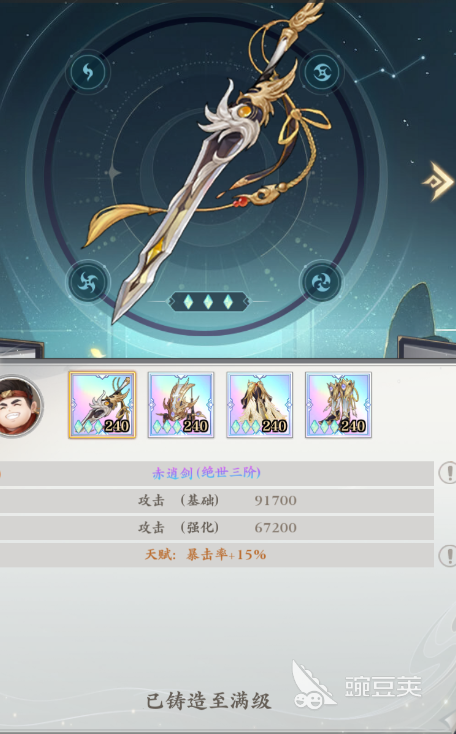Click the bottom-right triple-swirl rune slot
Image resolution: width=456 pixels, height=734 pixels.
323,282
